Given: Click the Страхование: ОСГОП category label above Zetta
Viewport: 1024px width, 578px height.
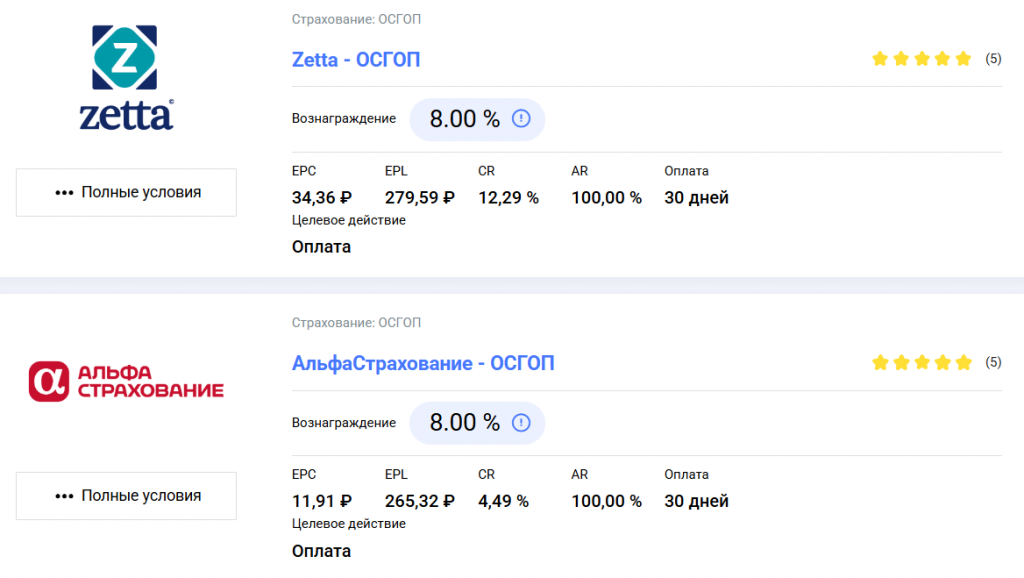Looking at the screenshot, I should click(x=356, y=20).
